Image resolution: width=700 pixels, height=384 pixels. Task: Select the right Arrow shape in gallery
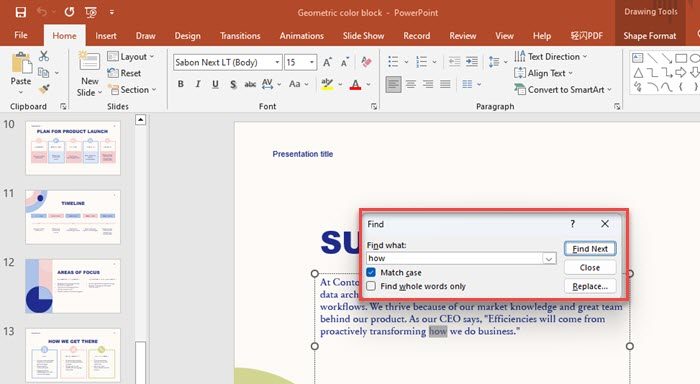681,72
